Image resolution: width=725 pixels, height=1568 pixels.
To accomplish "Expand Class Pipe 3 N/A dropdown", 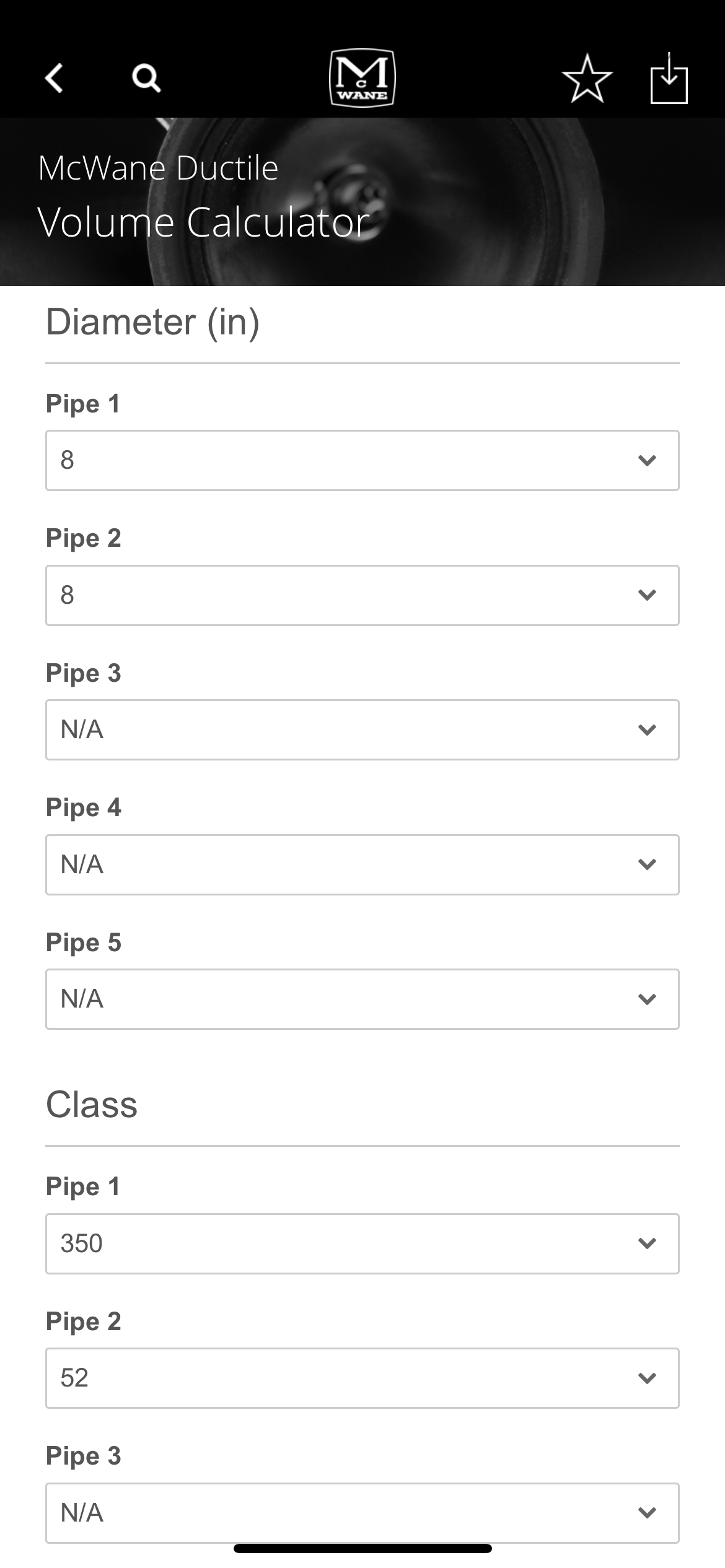I will [x=362, y=1513].
